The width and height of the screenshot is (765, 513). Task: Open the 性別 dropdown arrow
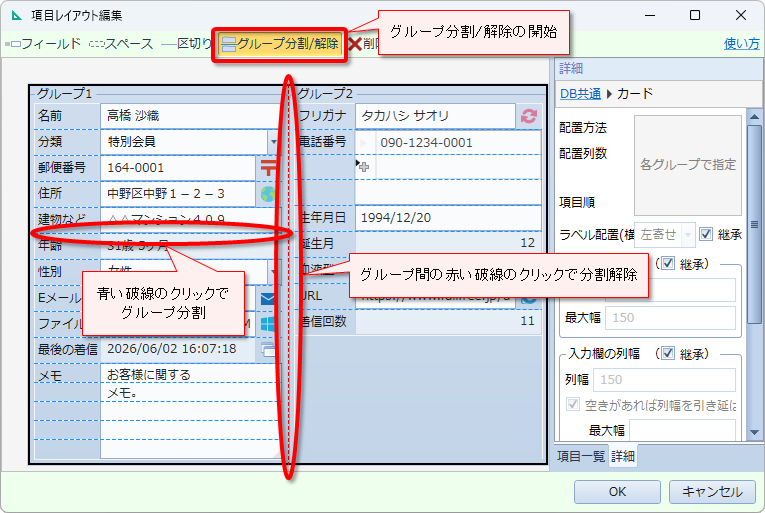click(x=273, y=271)
